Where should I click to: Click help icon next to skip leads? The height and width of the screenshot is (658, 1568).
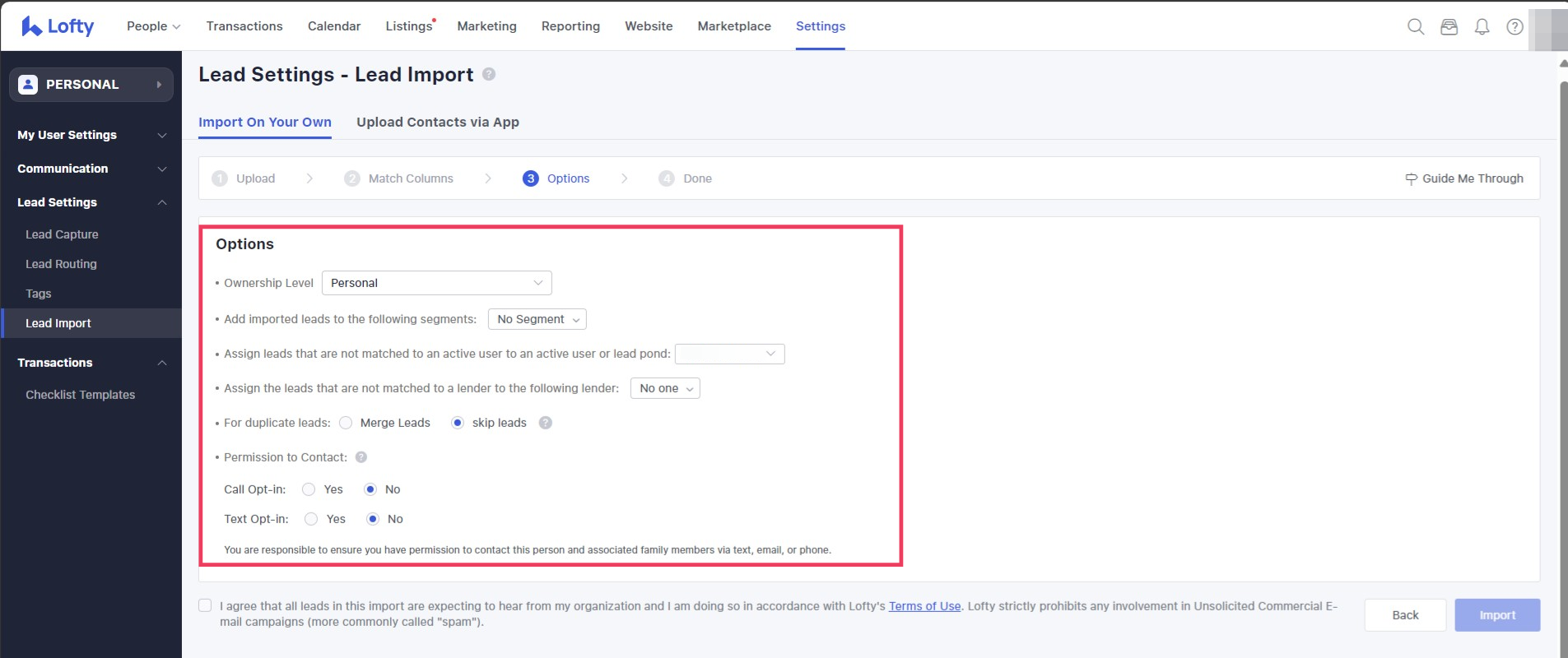coord(545,423)
